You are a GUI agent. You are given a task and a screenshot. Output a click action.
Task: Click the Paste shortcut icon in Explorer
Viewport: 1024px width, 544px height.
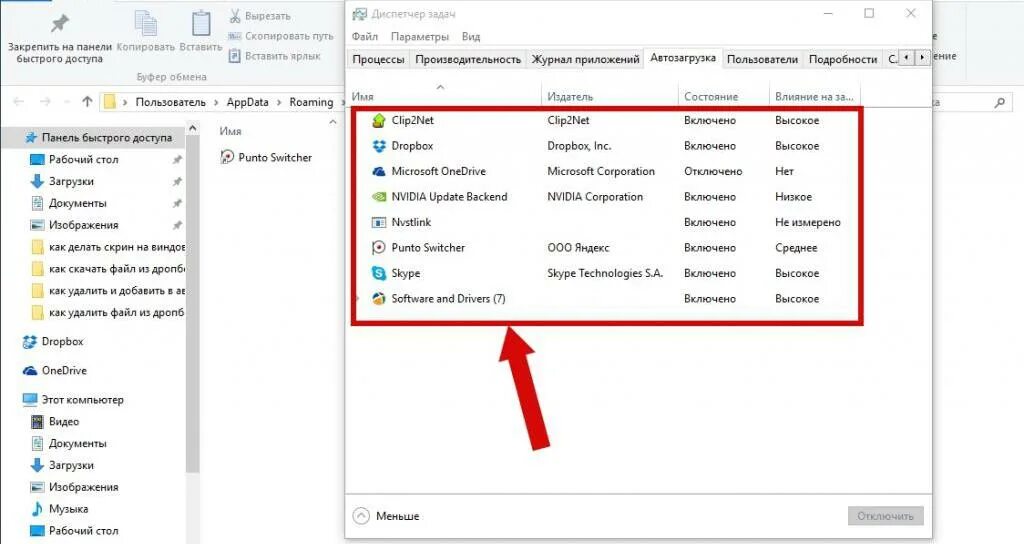point(235,56)
